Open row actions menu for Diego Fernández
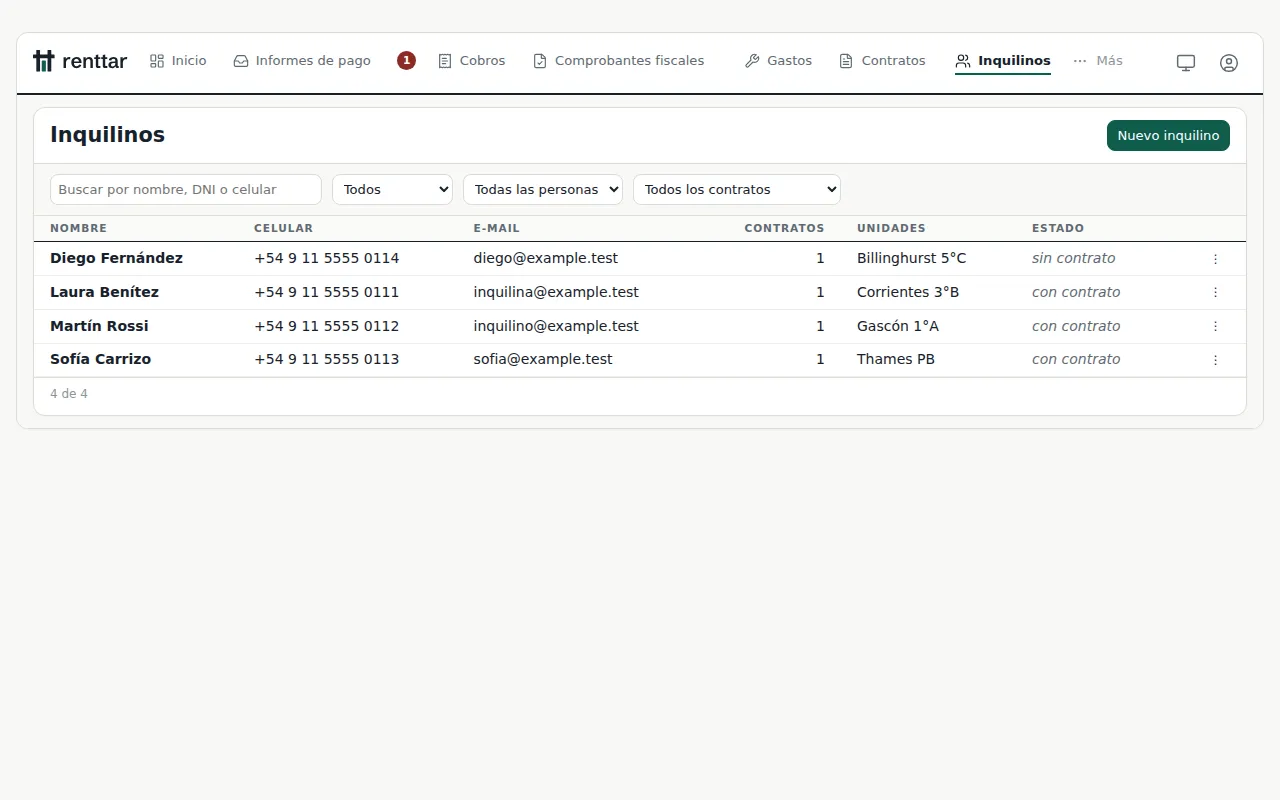1280x800 pixels. coord(1215,259)
